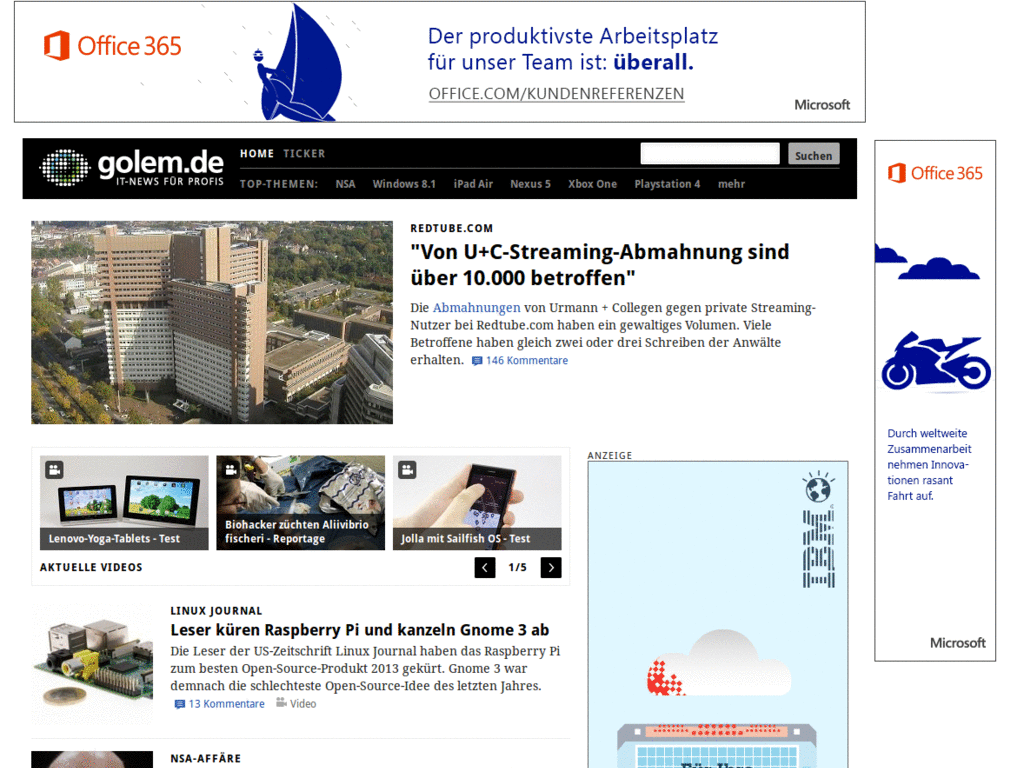Screen dimensions: 1024x768
Task: Open the 146 Kommentare link
Action: tap(527, 360)
